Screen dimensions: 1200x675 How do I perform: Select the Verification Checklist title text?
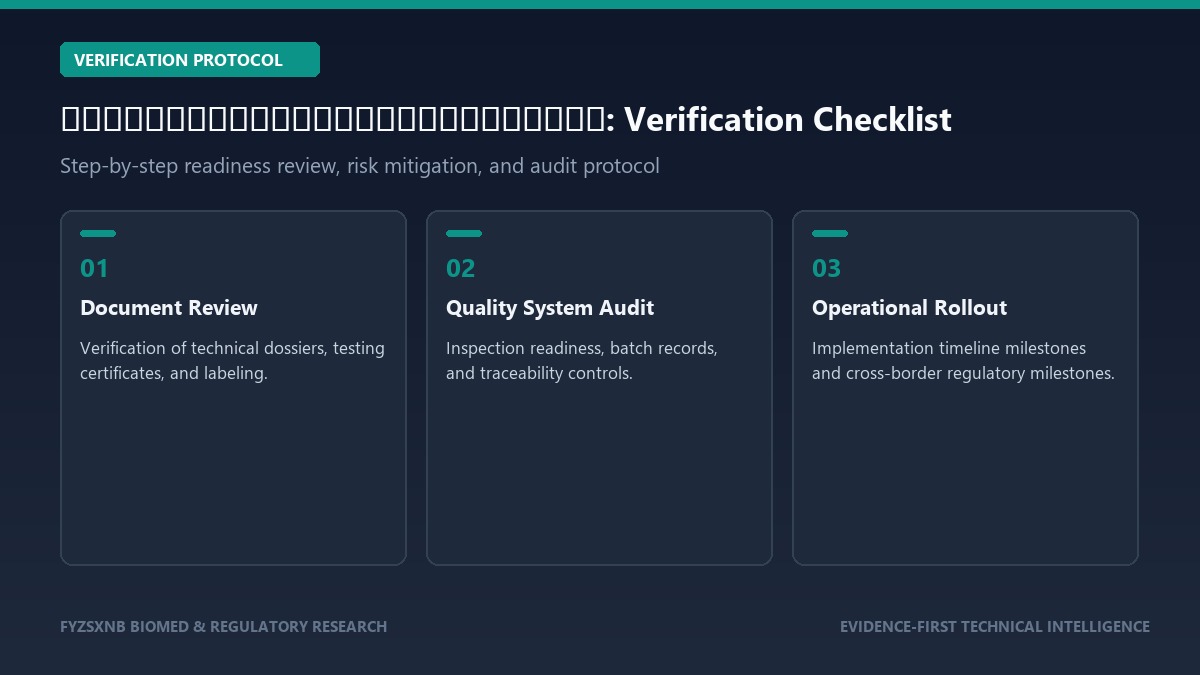[506, 120]
